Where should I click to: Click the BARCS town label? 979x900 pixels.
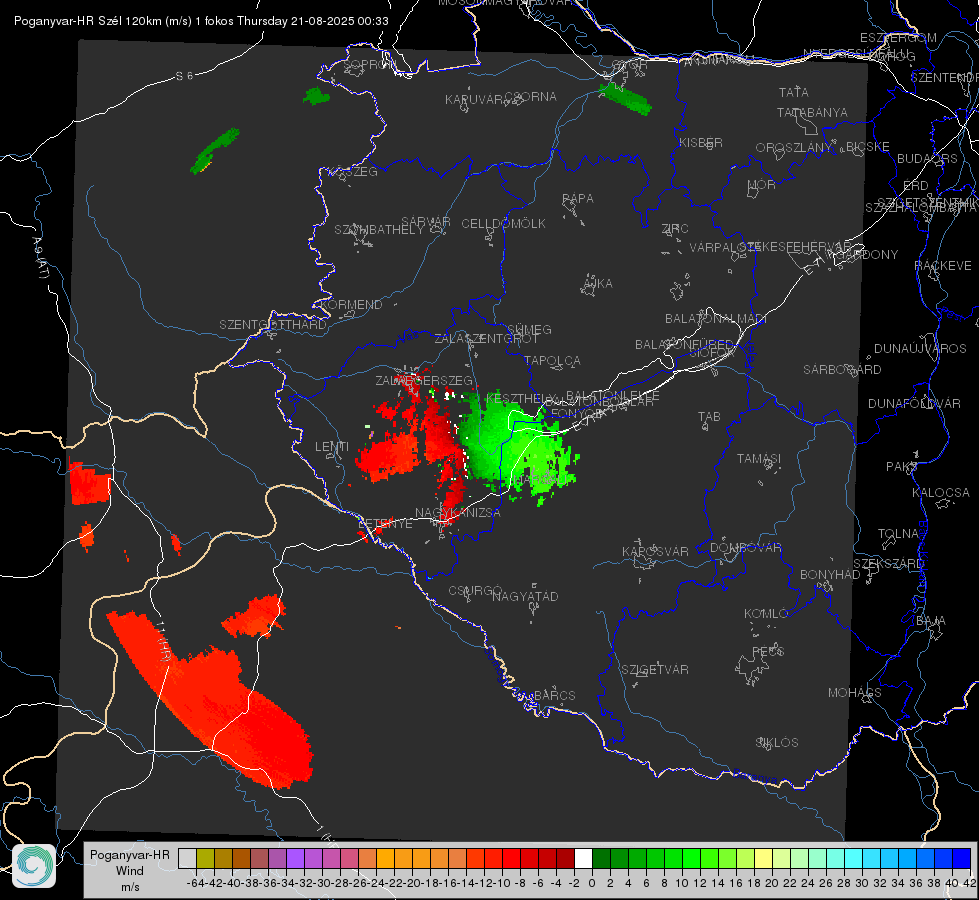[554, 695]
